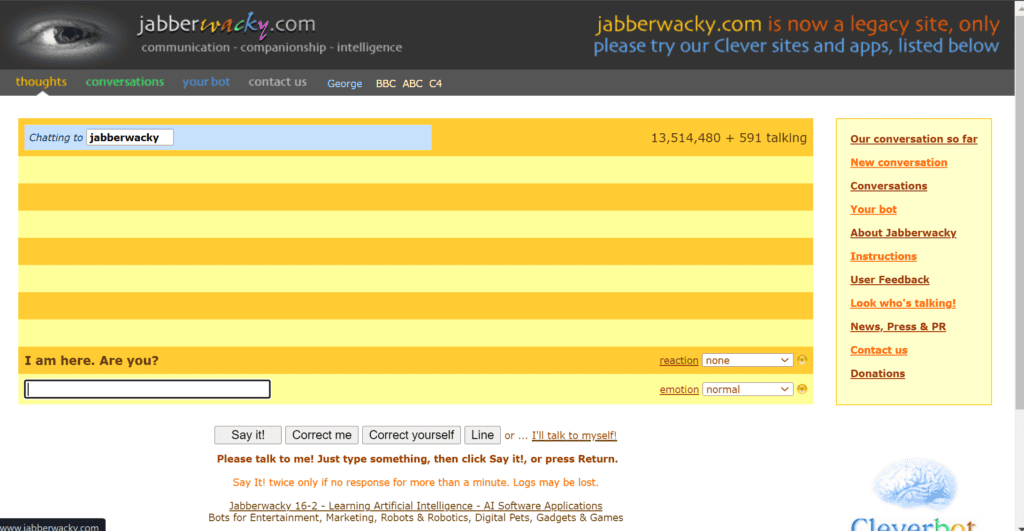This screenshot has width=1024, height=531.
Task: Click the emotion smiley face icon
Action: (x=802, y=389)
